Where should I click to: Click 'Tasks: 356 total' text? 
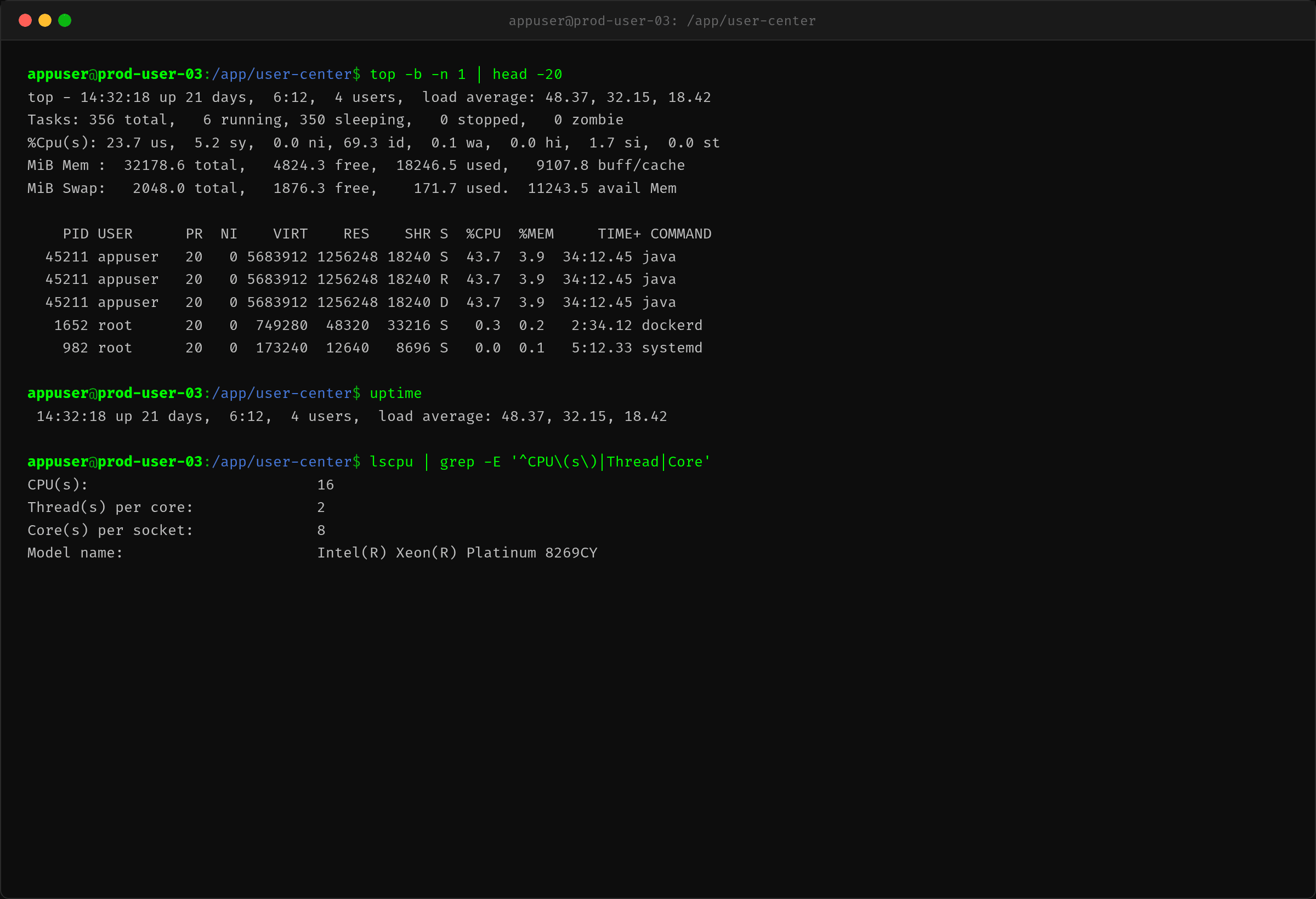point(98,120)
